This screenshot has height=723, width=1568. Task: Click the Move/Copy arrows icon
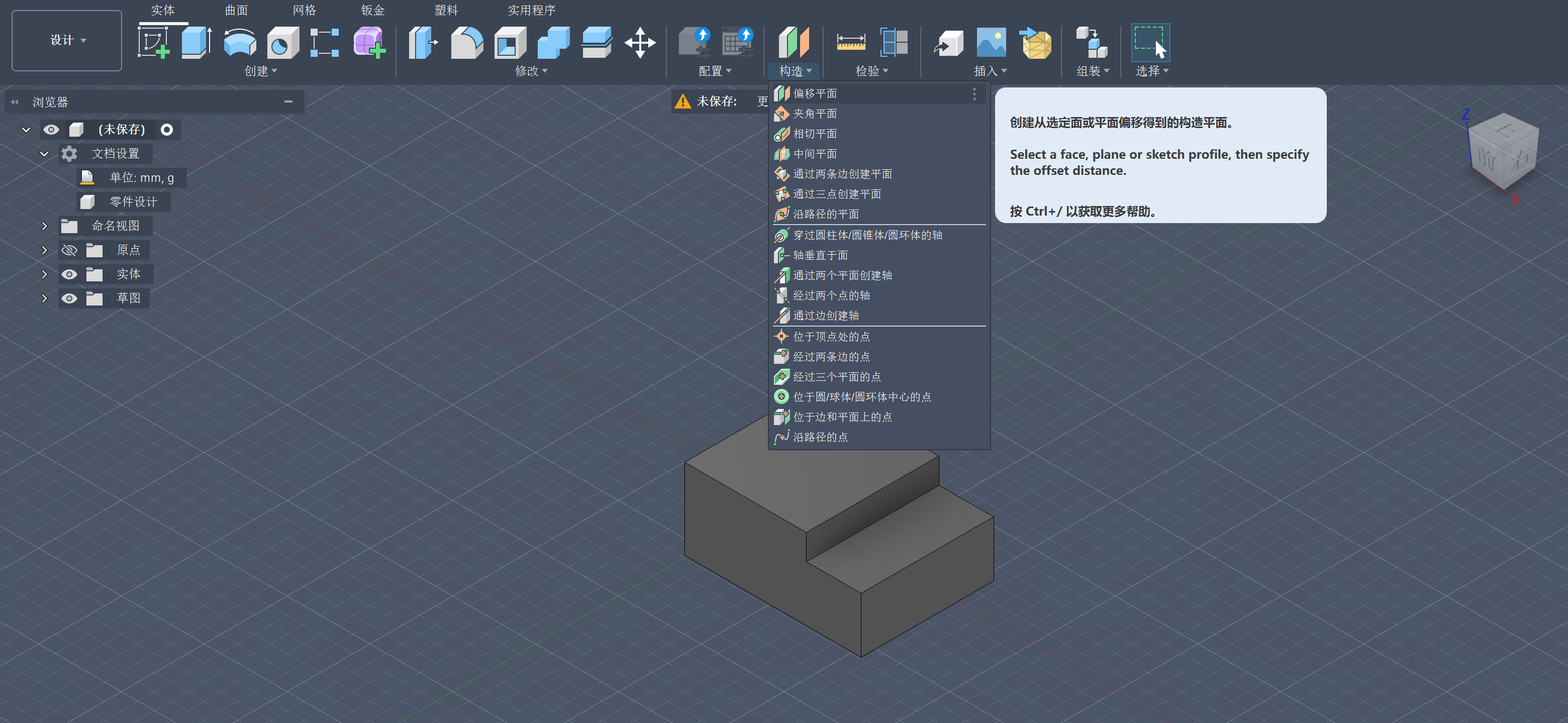640,43
